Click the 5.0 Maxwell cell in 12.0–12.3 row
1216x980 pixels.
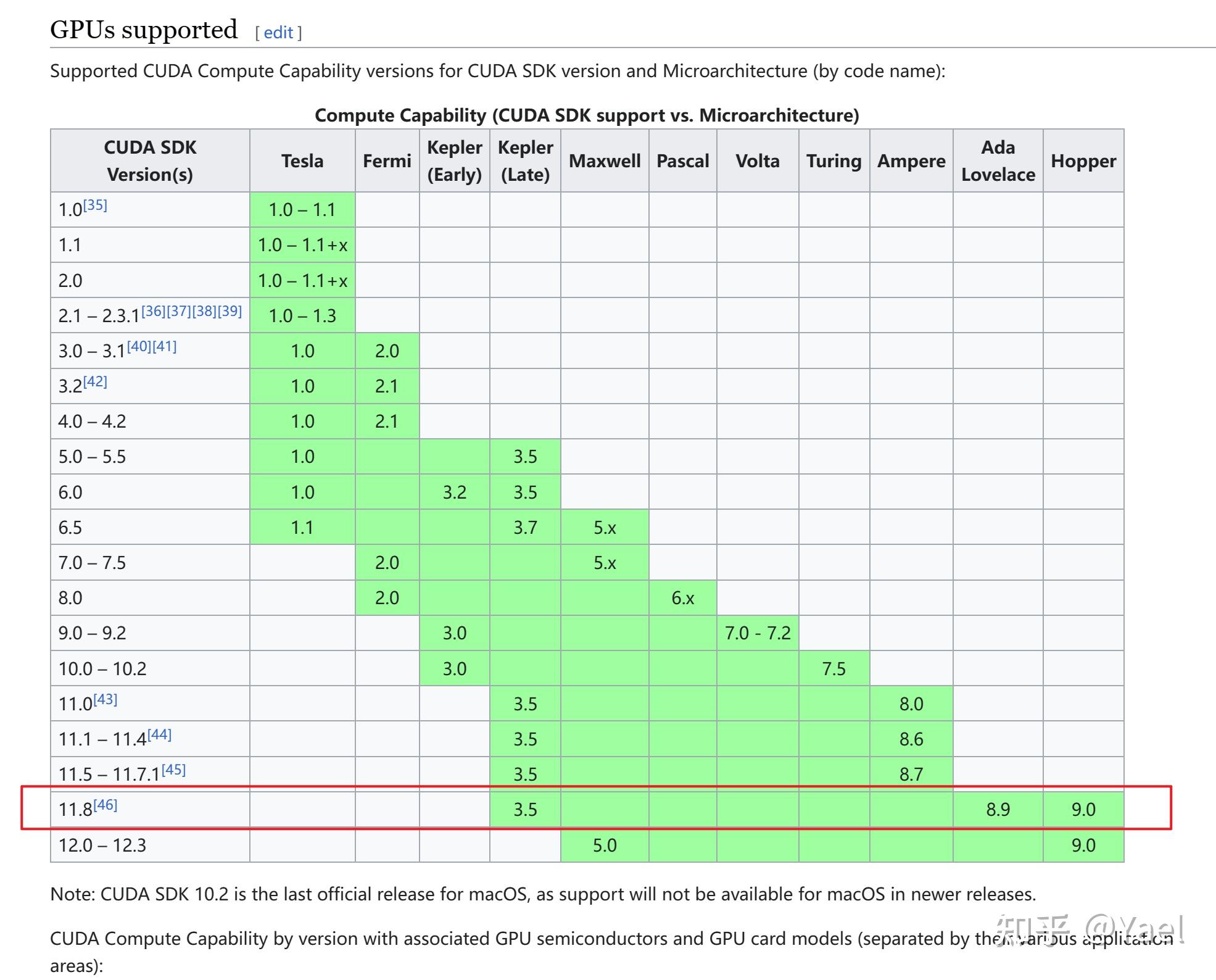(605, 845)
